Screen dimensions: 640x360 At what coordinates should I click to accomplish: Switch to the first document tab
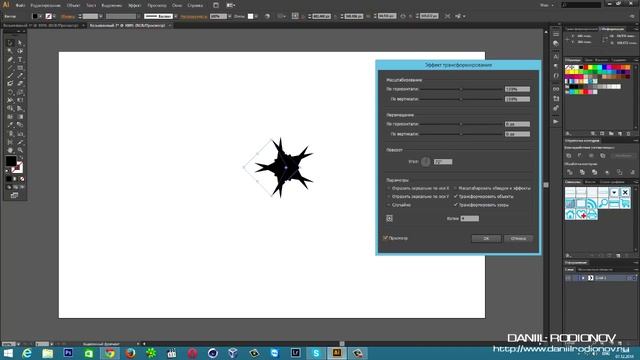41,25
